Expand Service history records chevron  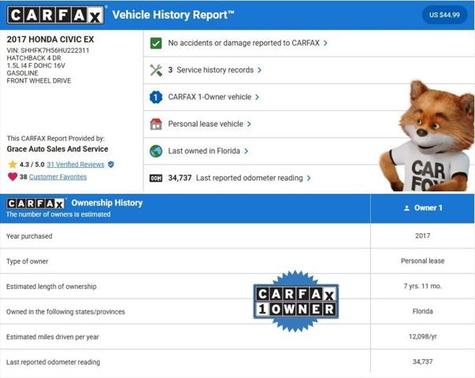click(x=259, y=70)
